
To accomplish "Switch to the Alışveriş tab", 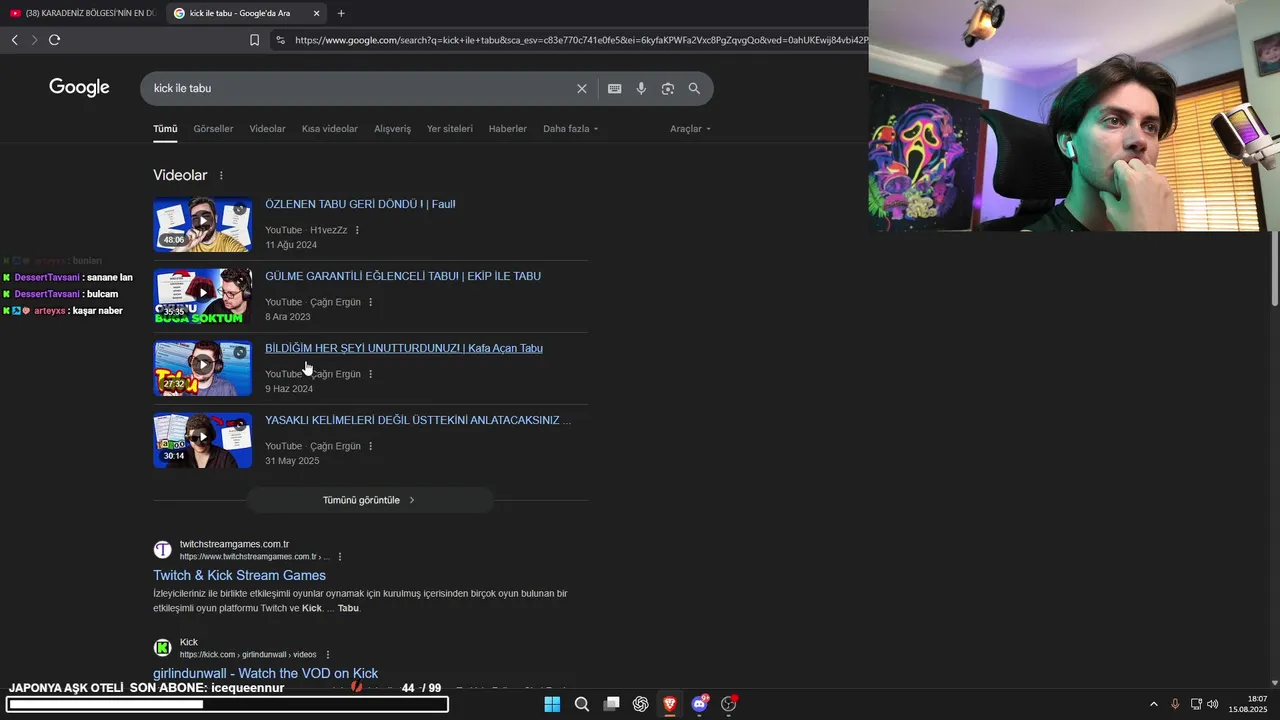I will (392, 129).
